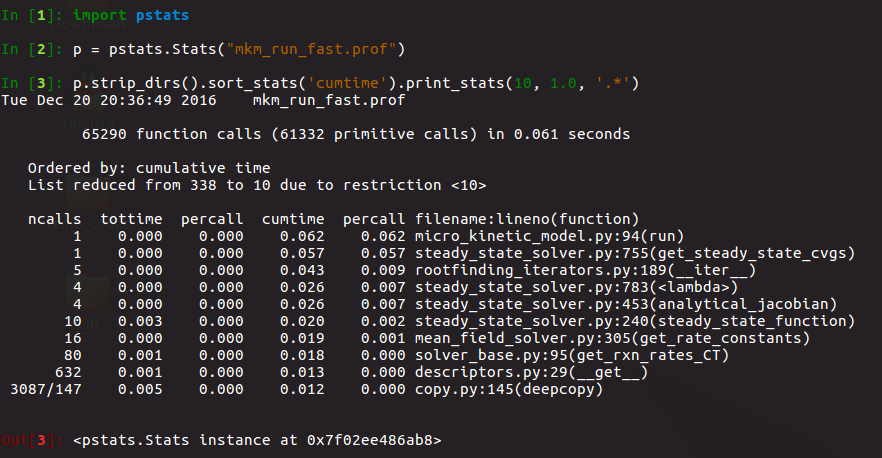Click the Out[3] pstats.Stats instance output
882x458 pixels.
257,440
